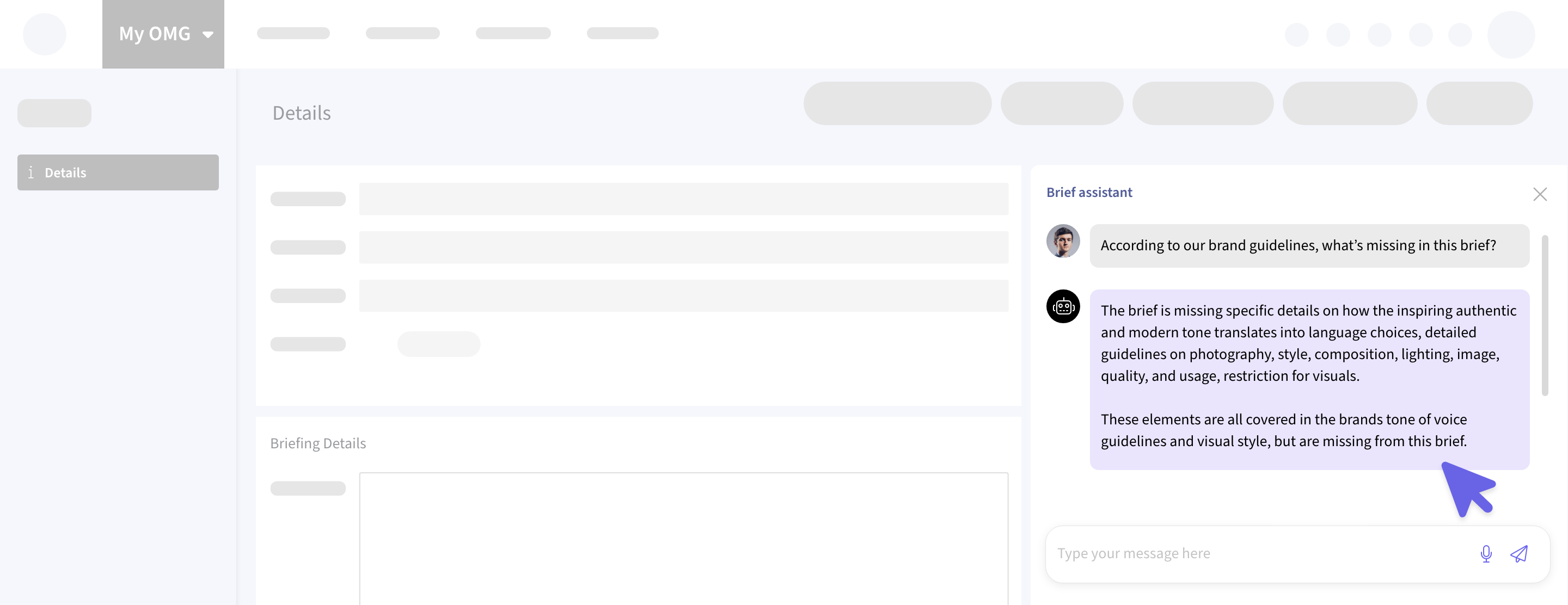Screen dimensions: 1568x605
Task: Click the Brief assistant chat scrollbar
Action: coord(1545,316)
